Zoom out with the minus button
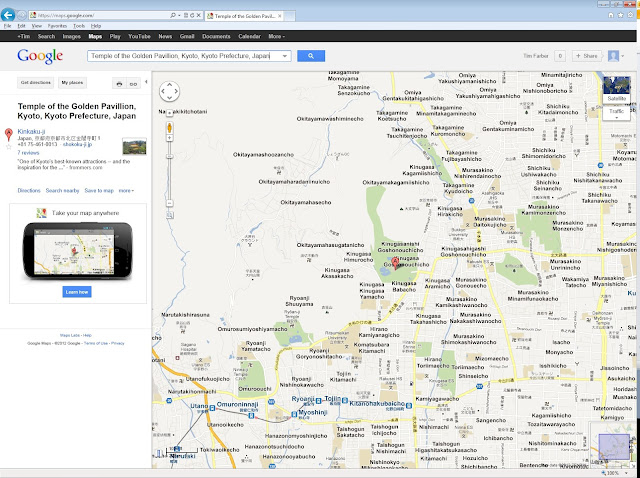 [169, 203]
